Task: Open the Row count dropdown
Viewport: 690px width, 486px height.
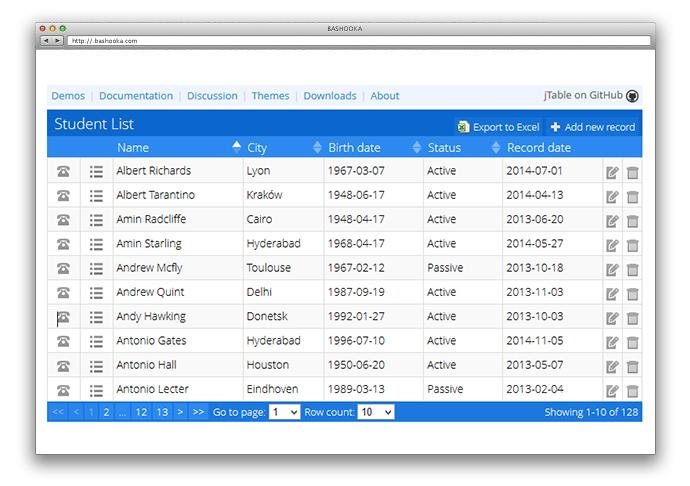Action: coord(375,412)
